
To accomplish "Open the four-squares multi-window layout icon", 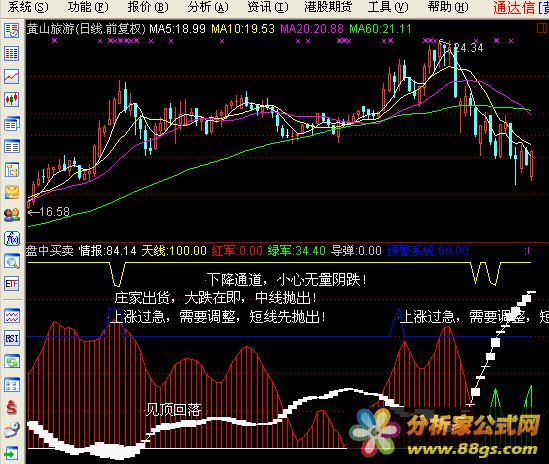I will pyautogui.click(x=12, y=385).
